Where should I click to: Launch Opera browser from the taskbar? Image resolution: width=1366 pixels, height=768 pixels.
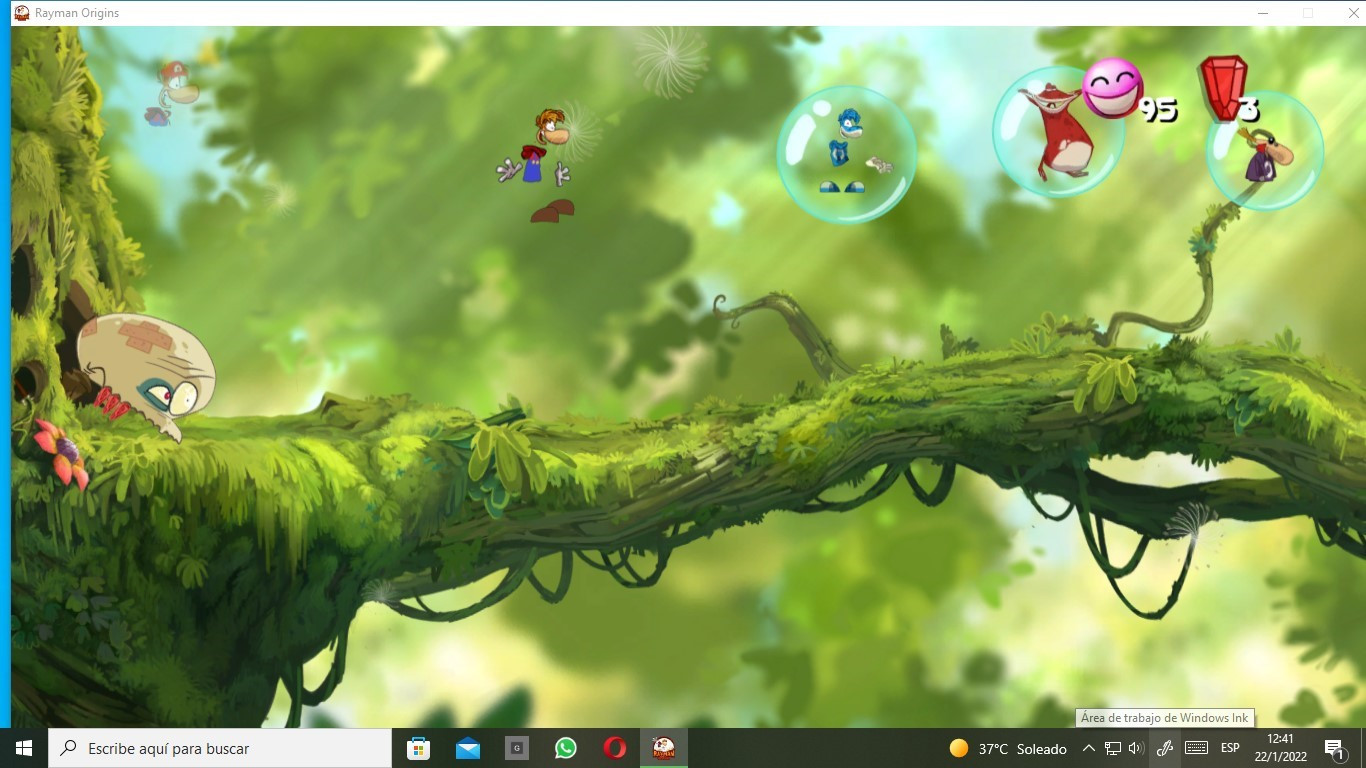pos(614,747)
